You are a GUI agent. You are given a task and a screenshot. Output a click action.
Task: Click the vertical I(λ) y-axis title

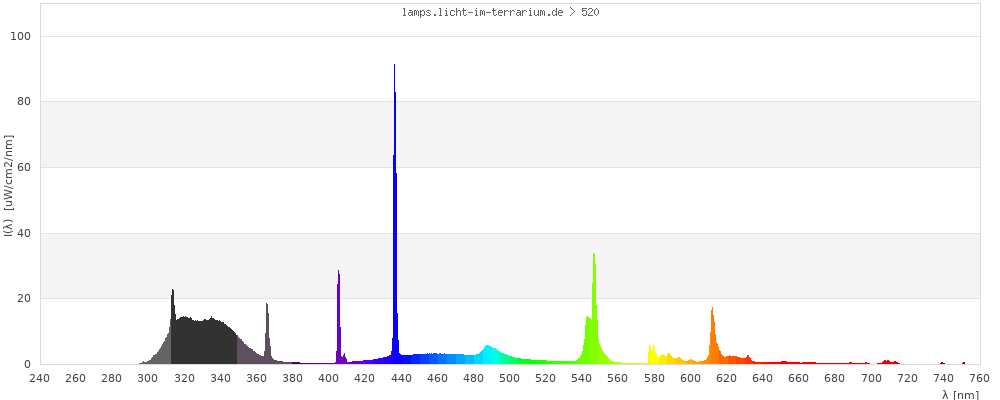tap(9, 200)
